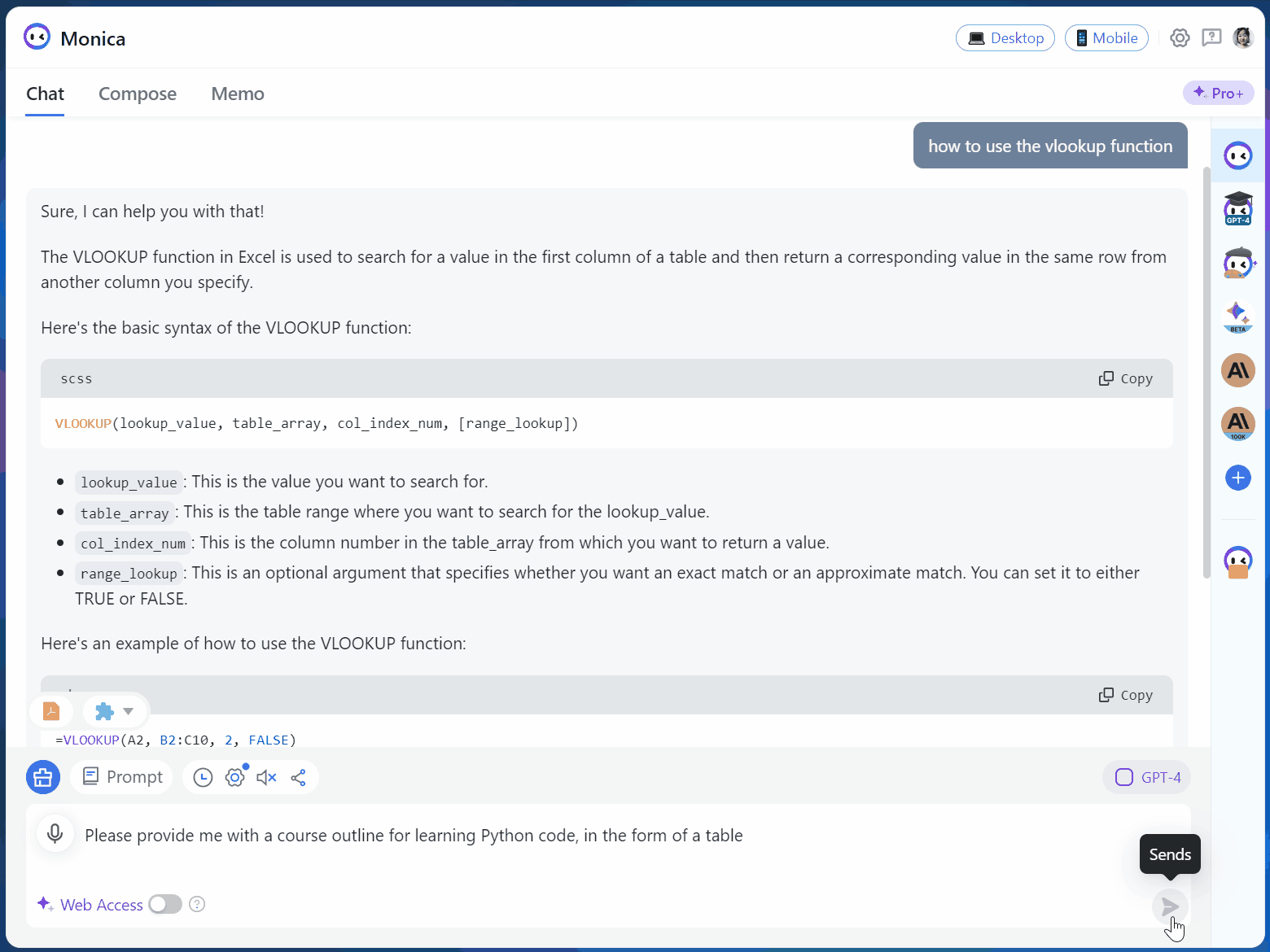Click the Pro+ upgrade button
Viewport: 1270px width, 952px height.
(x=1218, y=93)
